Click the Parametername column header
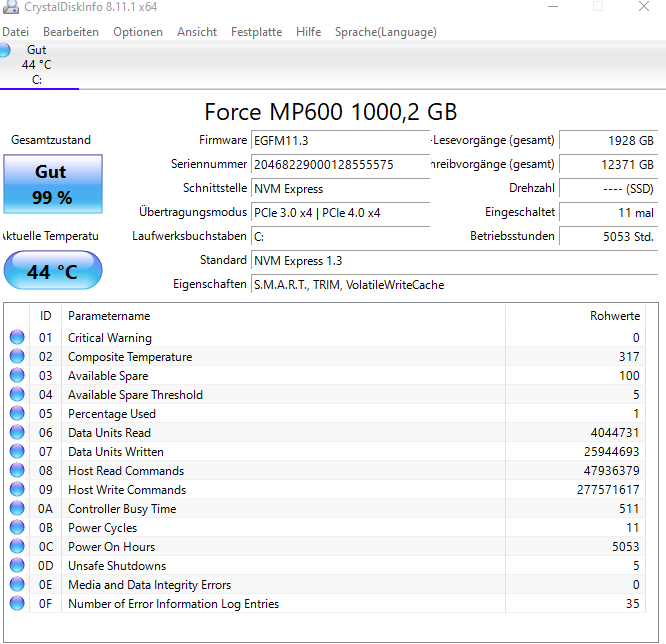This screenshot has height=644, width=666. pos(109,316)
